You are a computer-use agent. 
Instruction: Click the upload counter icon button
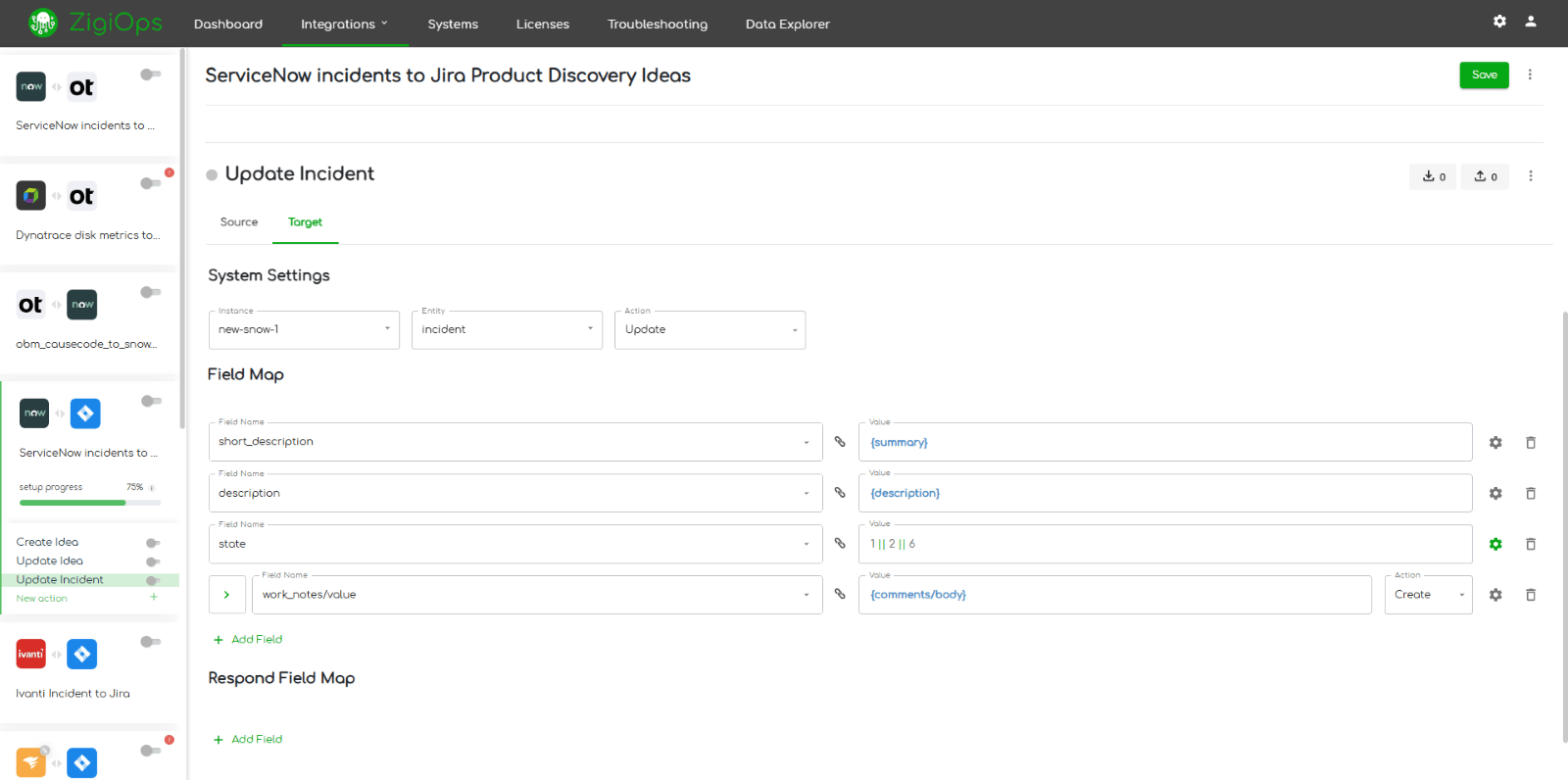pos(1485,176)
